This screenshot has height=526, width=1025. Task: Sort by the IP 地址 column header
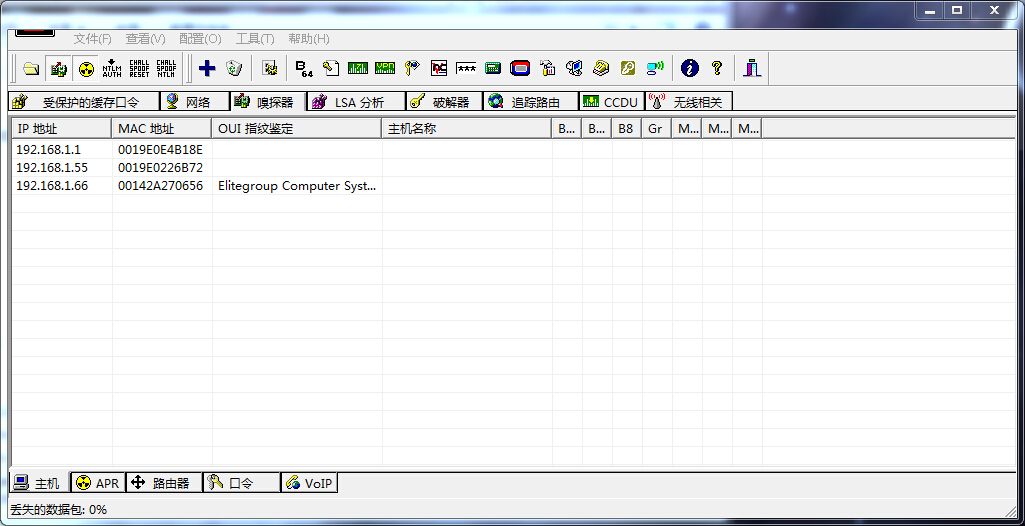[x=61, y=129]
